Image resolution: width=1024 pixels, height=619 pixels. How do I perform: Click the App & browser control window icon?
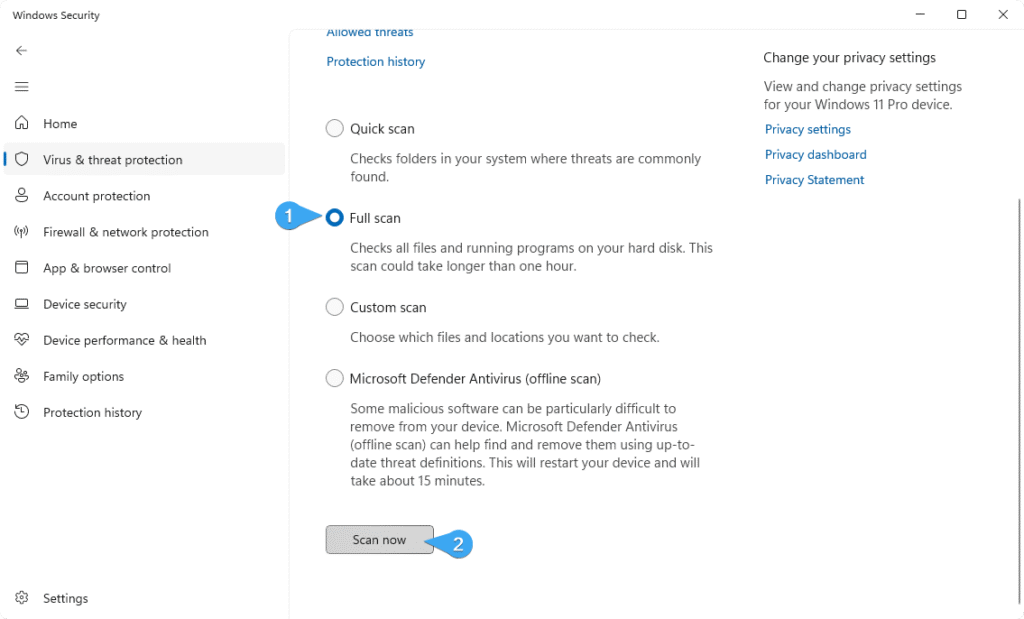click(22, 267)
